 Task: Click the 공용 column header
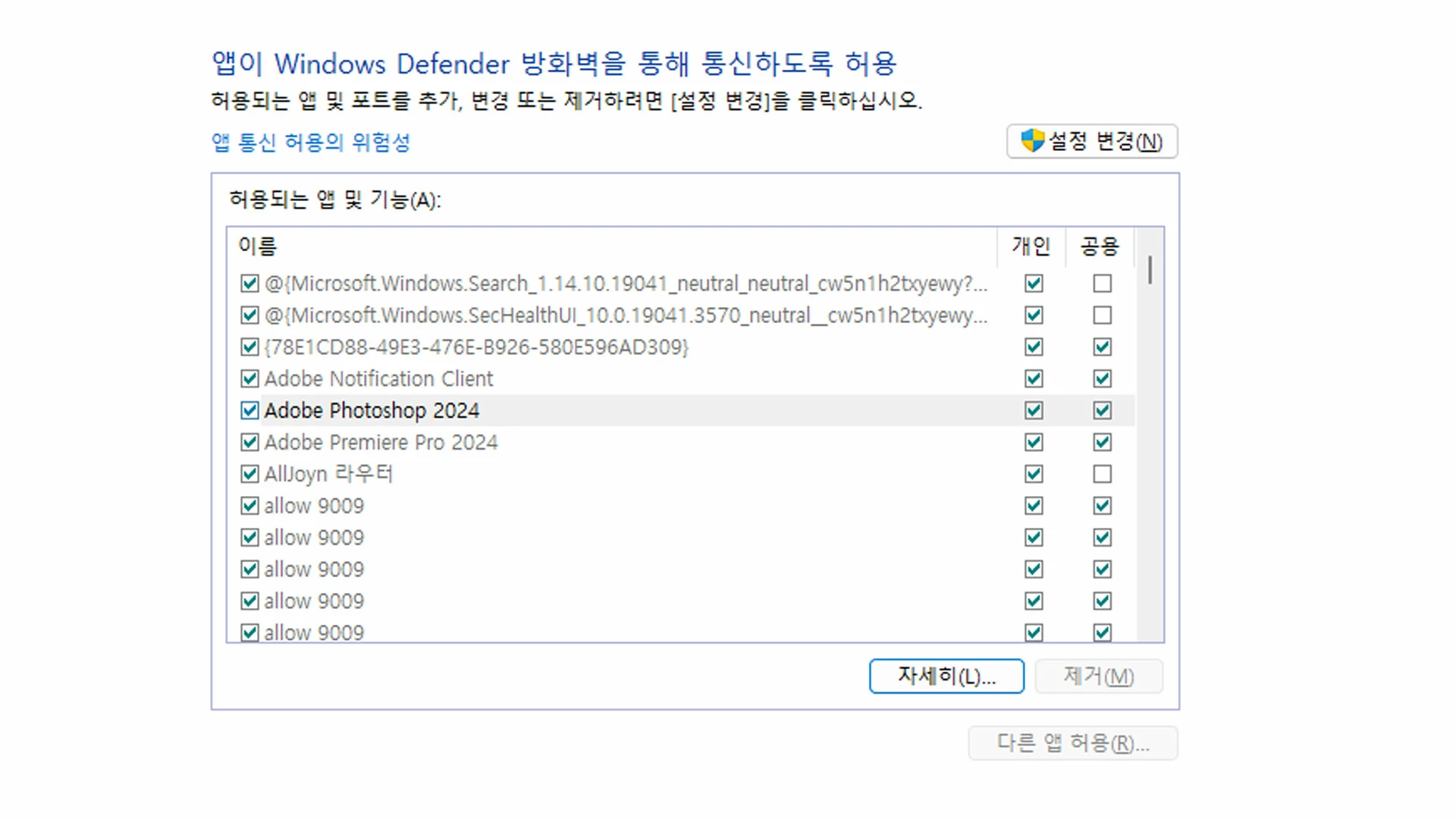click(1100, 246)
